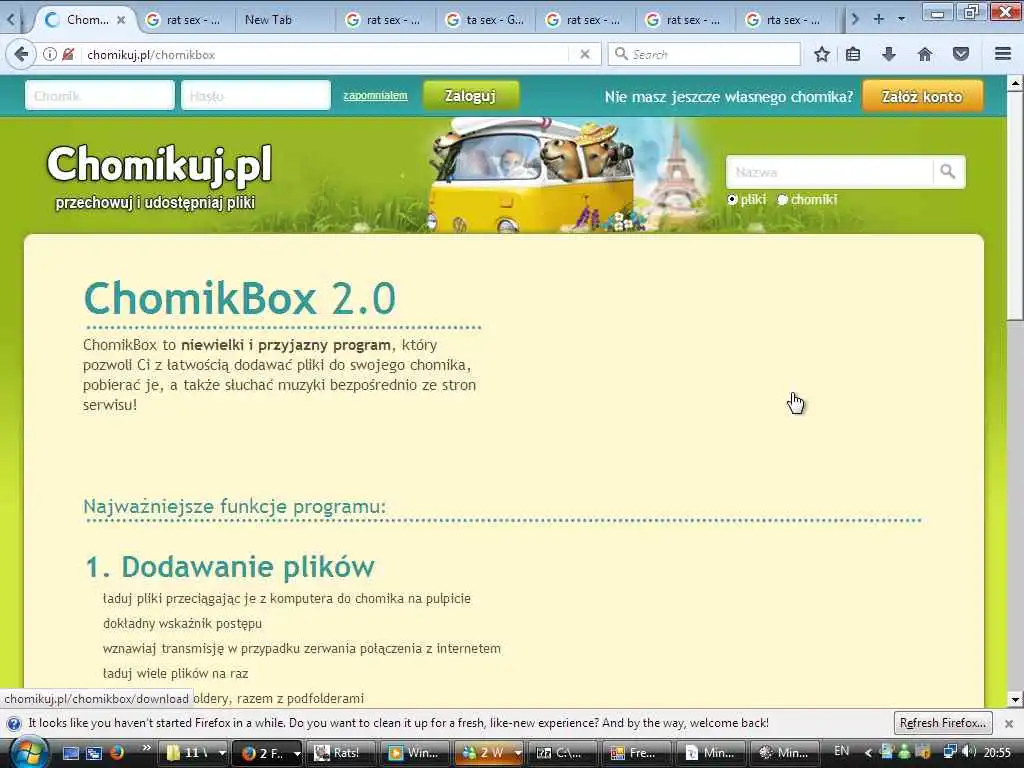Click 'ładuj wiele plików na raz' item
Image resolution: width=1024 pixels, height=768 pixels.
(175, 673)
